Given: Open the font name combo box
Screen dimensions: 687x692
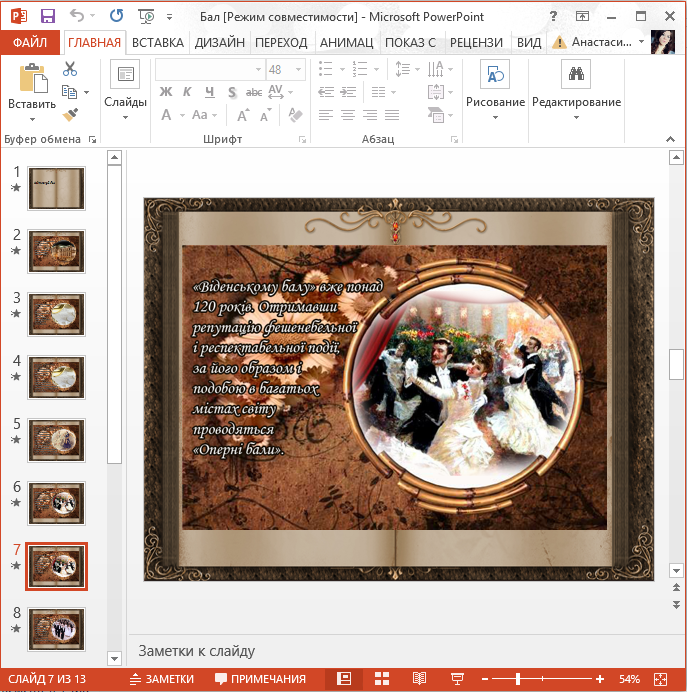Looking at the screenshot, I should [210, 69].
